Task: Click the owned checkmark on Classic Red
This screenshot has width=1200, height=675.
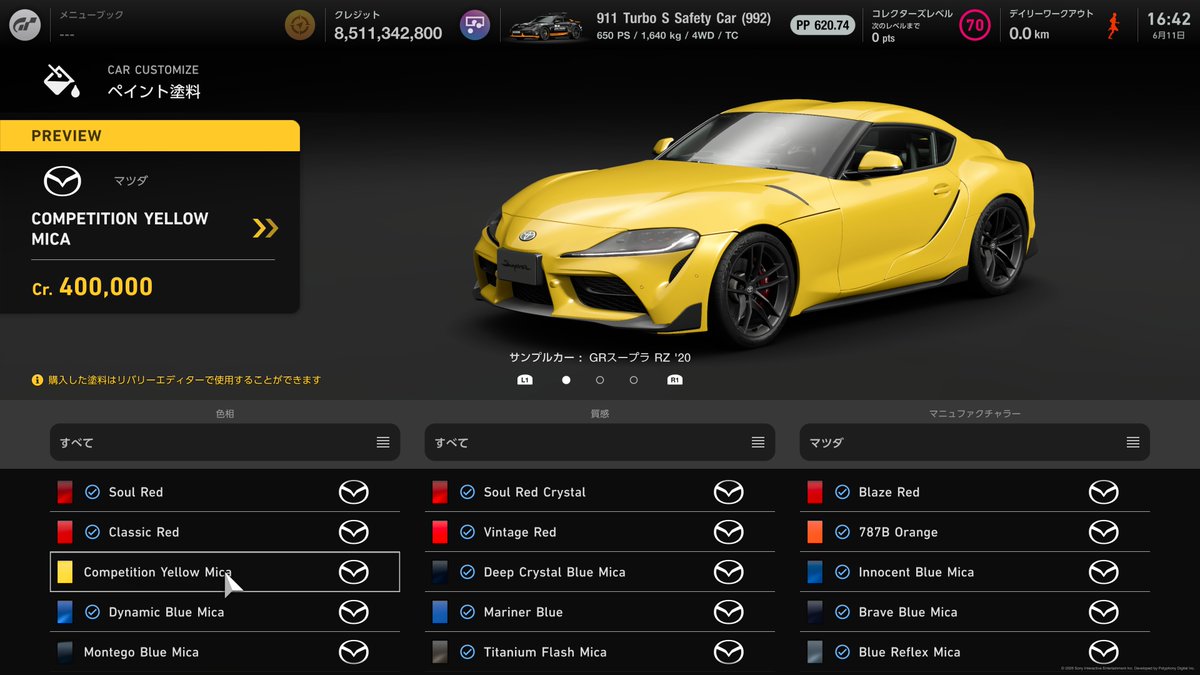Action: click(x=92, y=532)
